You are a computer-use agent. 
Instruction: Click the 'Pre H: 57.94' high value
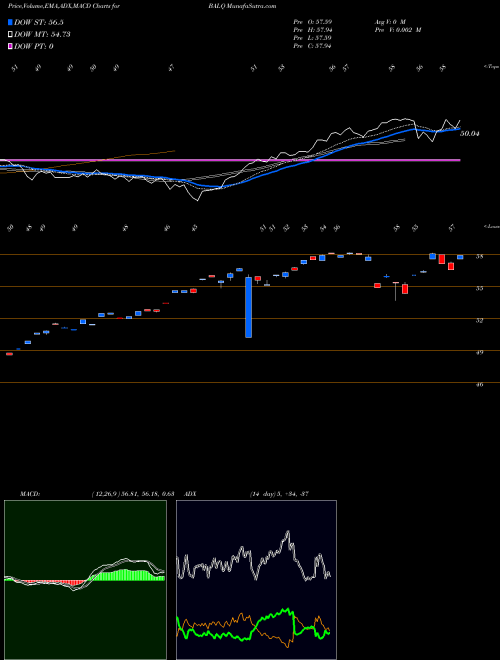click(x=312, y=30)
